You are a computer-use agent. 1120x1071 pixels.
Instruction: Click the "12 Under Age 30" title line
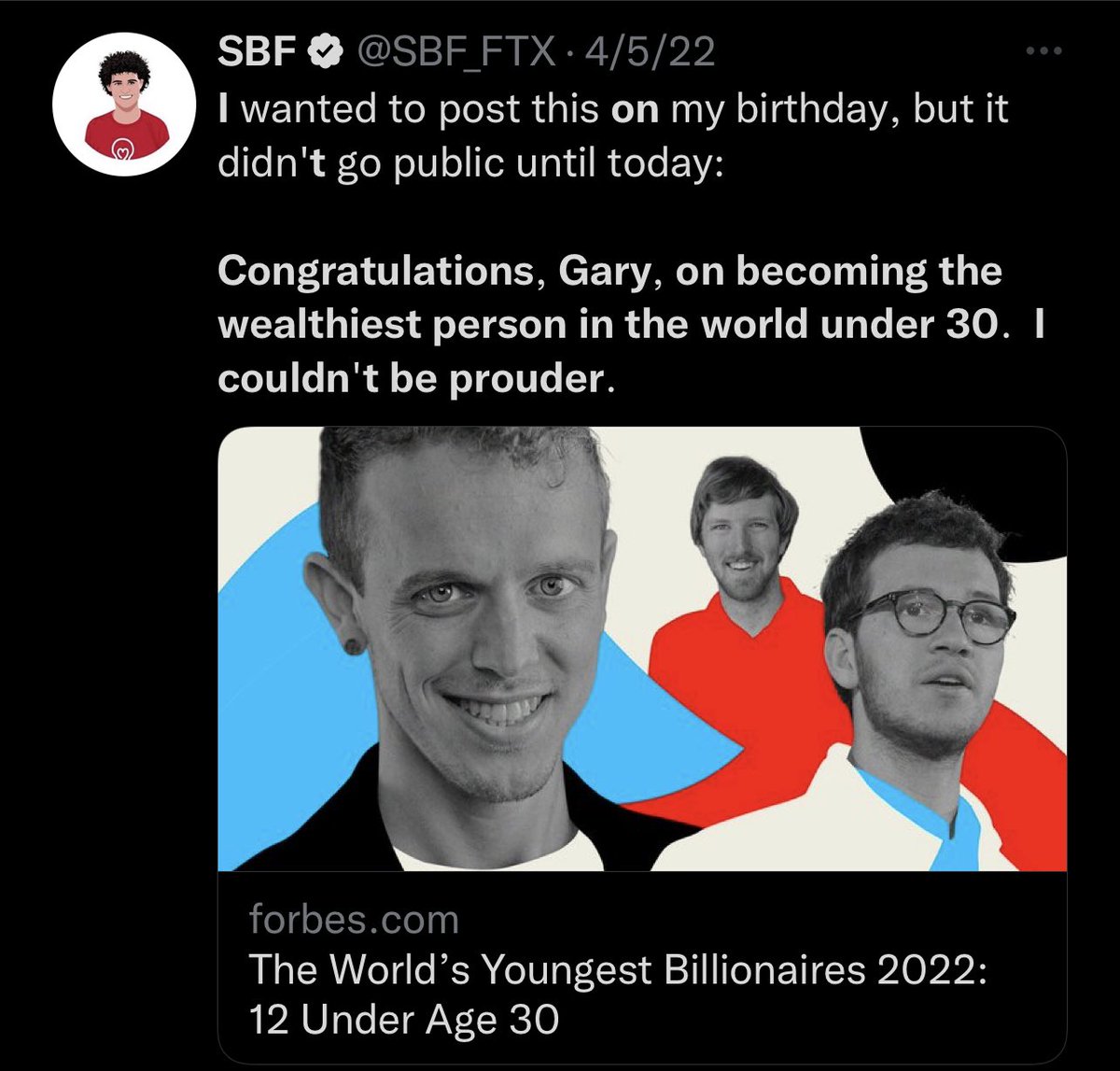pos(403,1017)
